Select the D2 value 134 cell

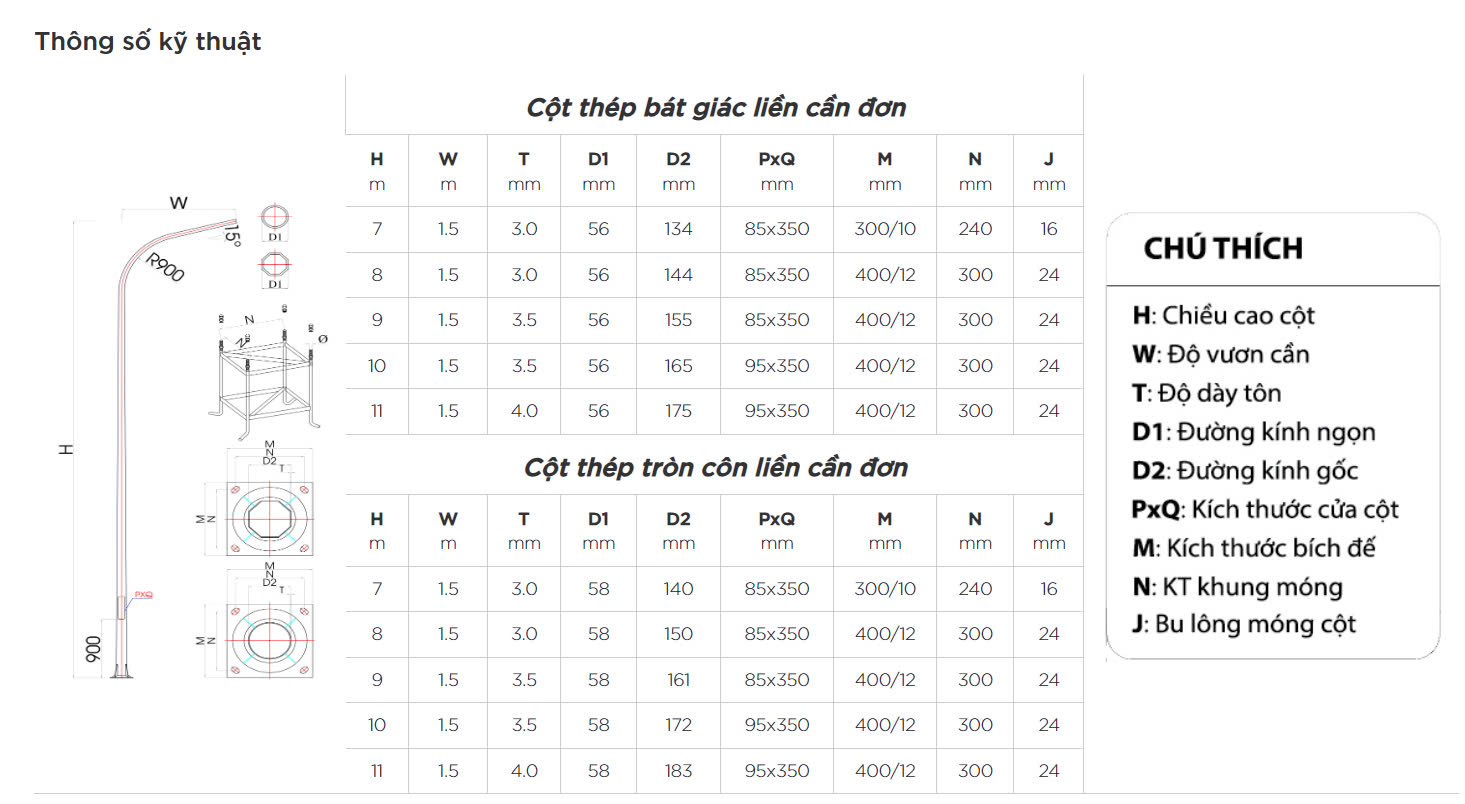(x=678, y=229)
